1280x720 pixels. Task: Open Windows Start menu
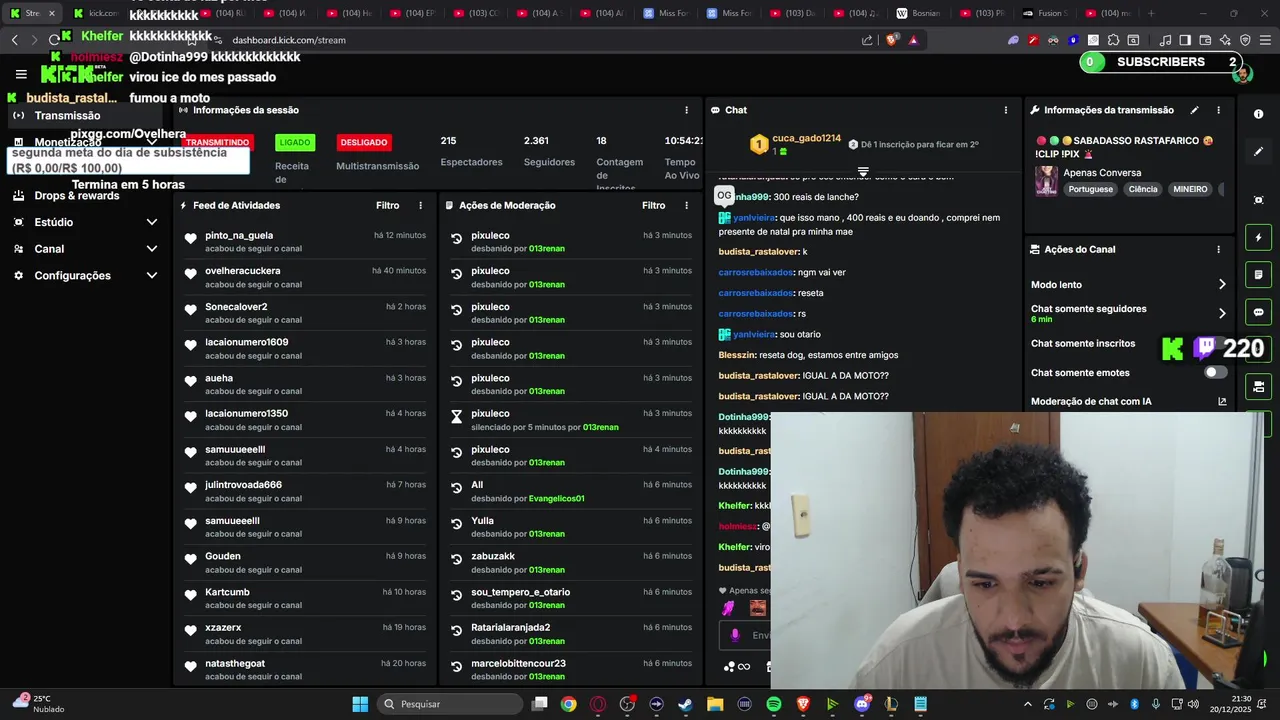point(360,704)
